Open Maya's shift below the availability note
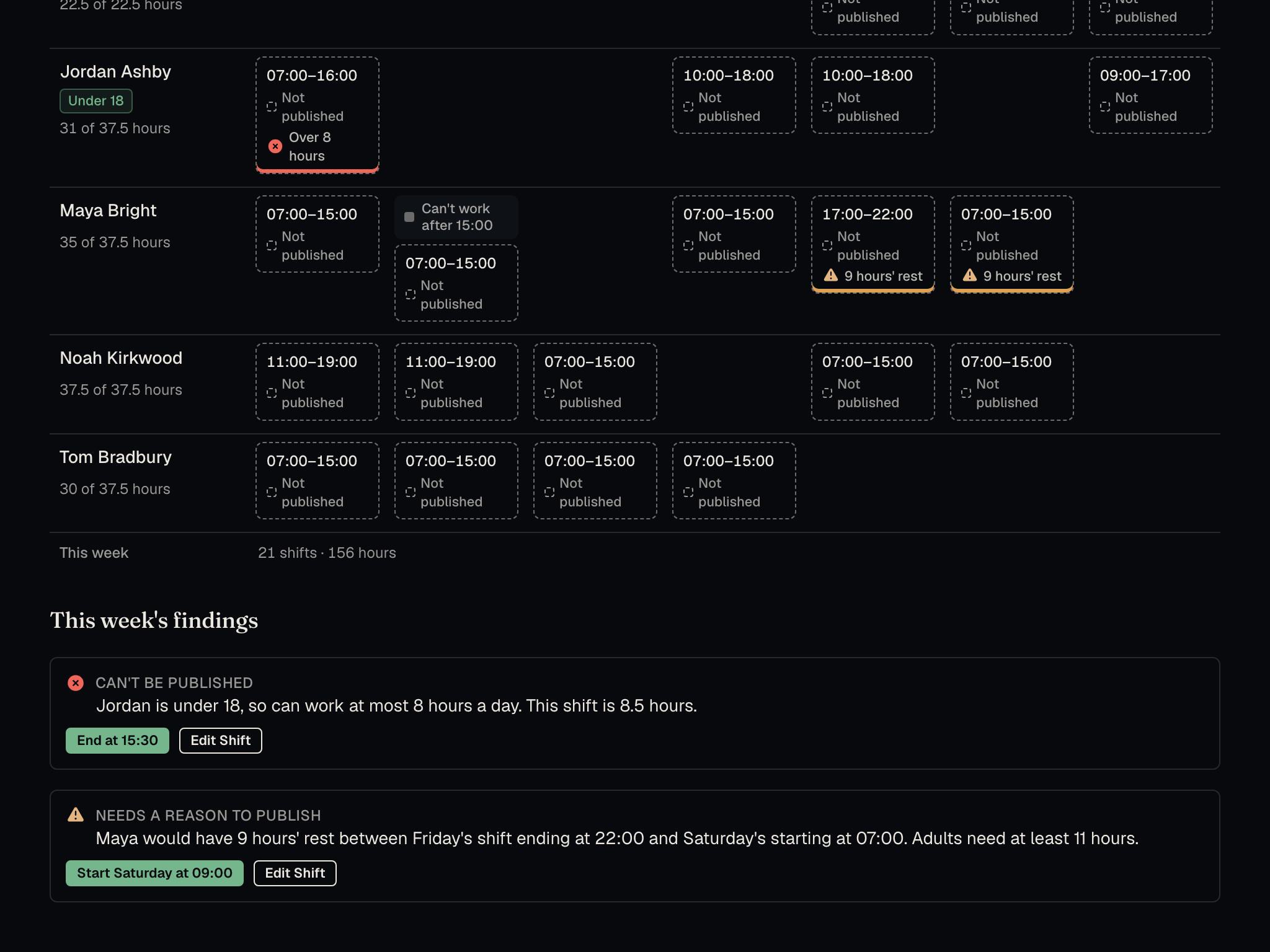Viewport: 1270px width, 952px height. tap(456, 283)
